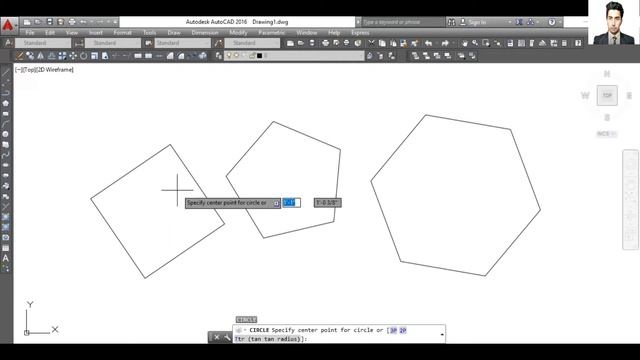Open the AutoCAD application menu button
Image resolution: width=640 pixels, height=360 pixels.
(x=8, y=25)
